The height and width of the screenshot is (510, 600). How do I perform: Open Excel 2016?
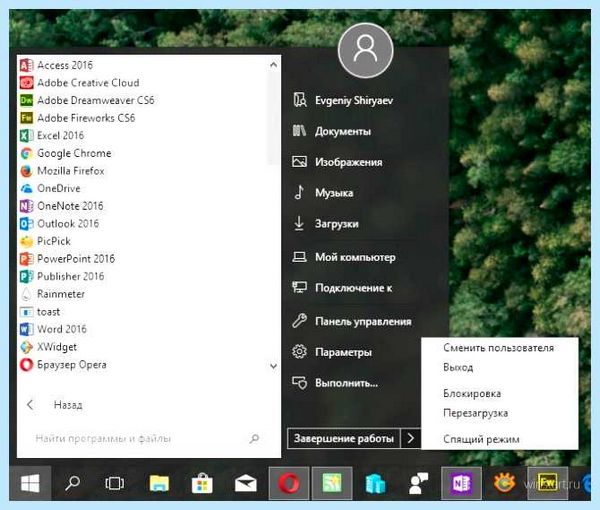point(52,135)
